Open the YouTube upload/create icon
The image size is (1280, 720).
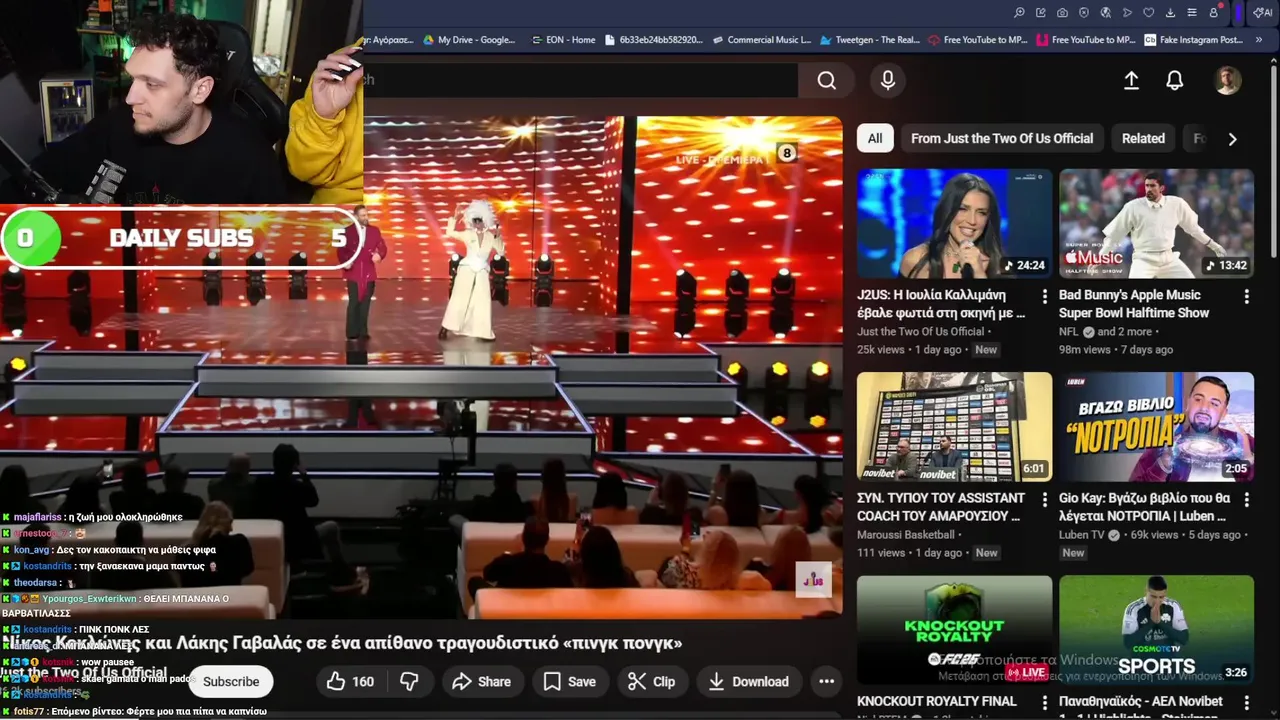[x=1131, y=81]
